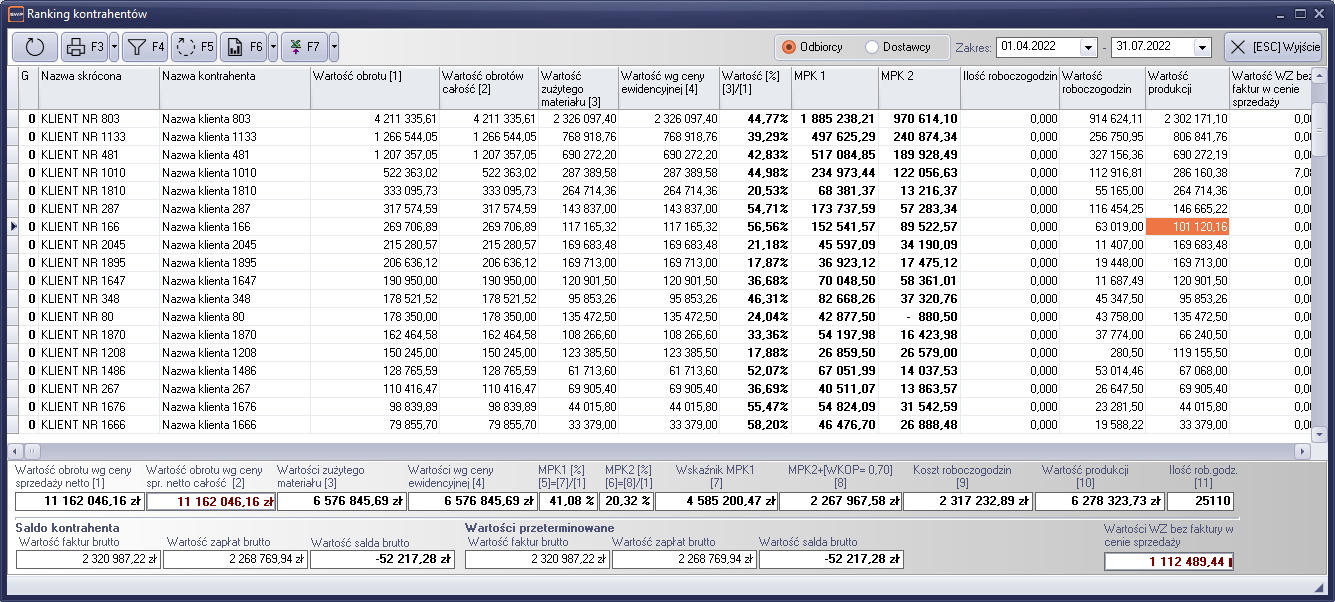Expand the print F3 dropdown arrow

pyautogui.click(x=114, y=46)
